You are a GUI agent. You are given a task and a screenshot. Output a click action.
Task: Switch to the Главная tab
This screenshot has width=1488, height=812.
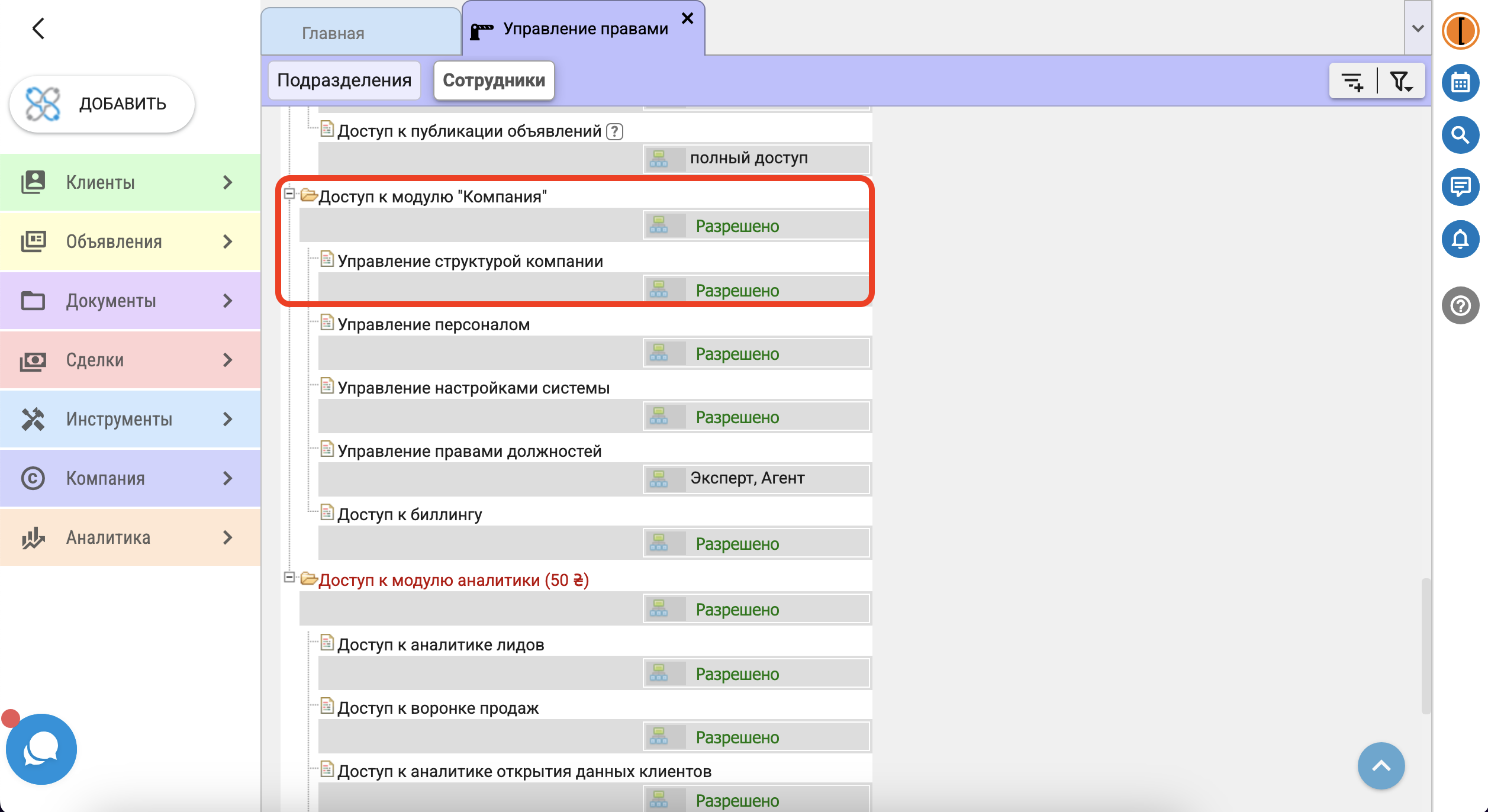click(x=333, y=33)
